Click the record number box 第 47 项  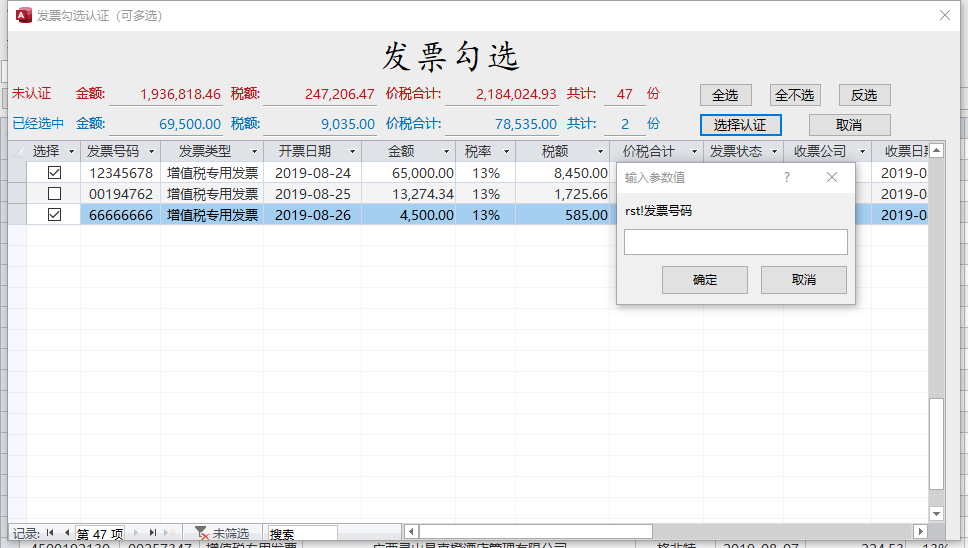click(x=100, y=533)
